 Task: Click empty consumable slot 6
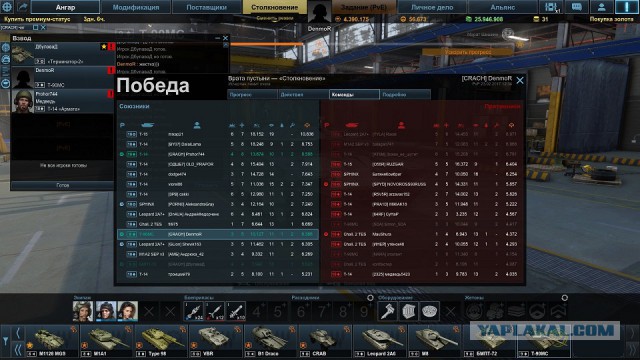(301, 311)
